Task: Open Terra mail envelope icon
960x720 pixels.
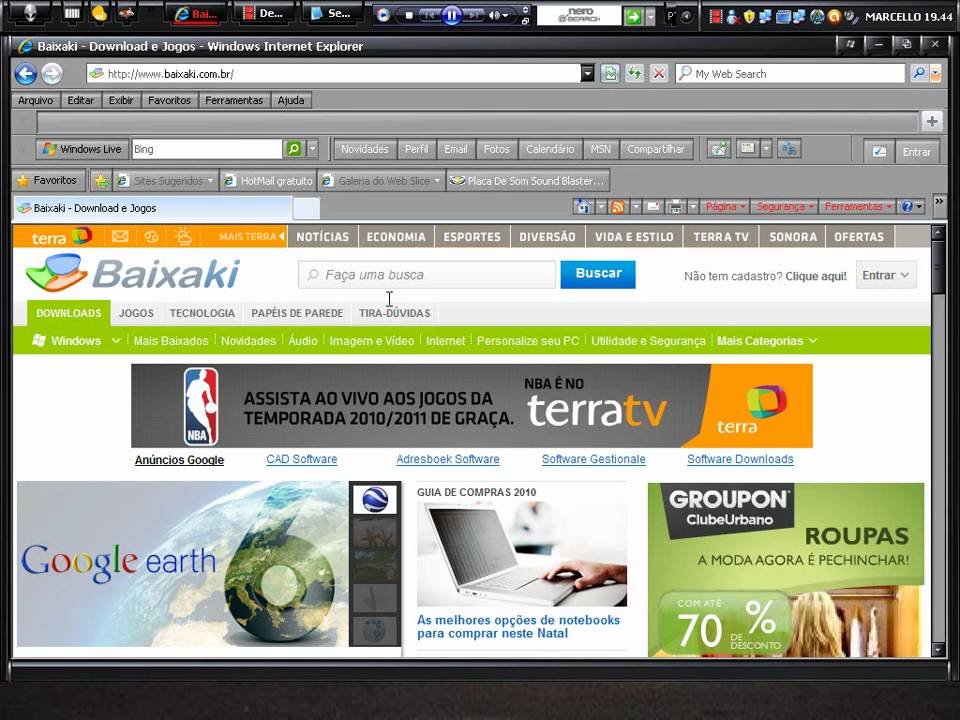Action: coord(120,236)
